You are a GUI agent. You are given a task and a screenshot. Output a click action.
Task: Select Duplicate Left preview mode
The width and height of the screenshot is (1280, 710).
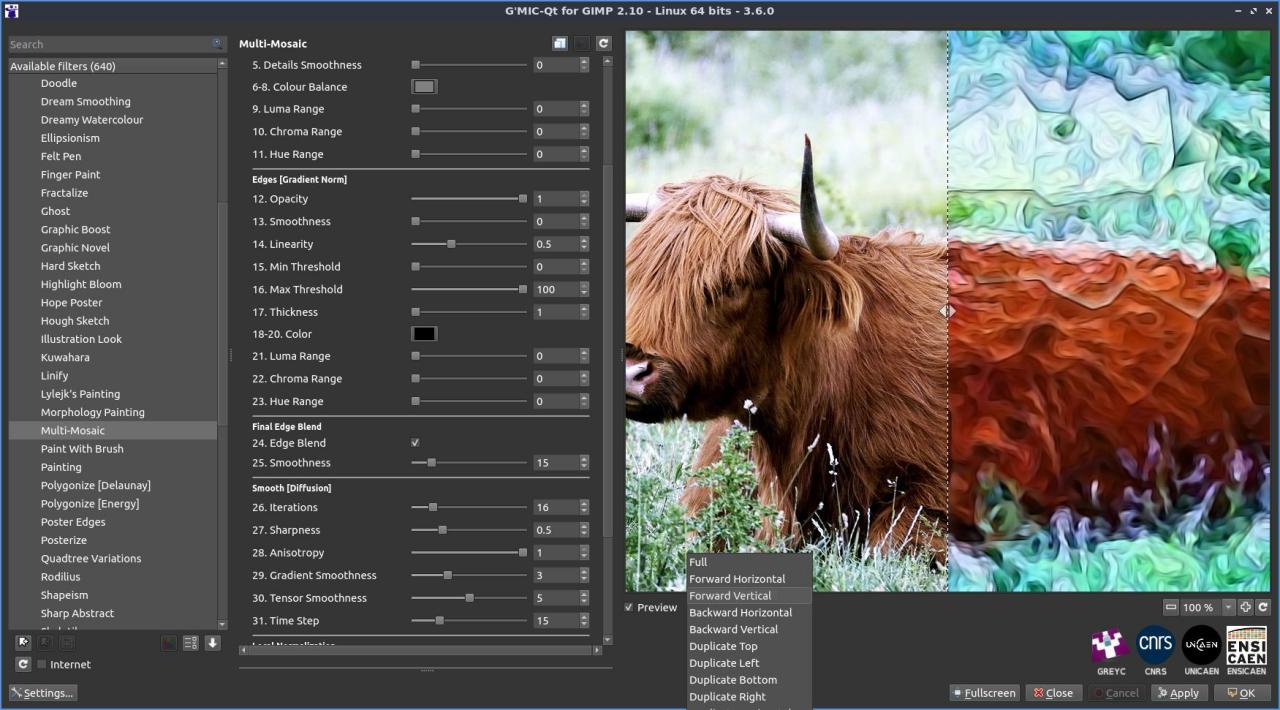pos(749,663)
